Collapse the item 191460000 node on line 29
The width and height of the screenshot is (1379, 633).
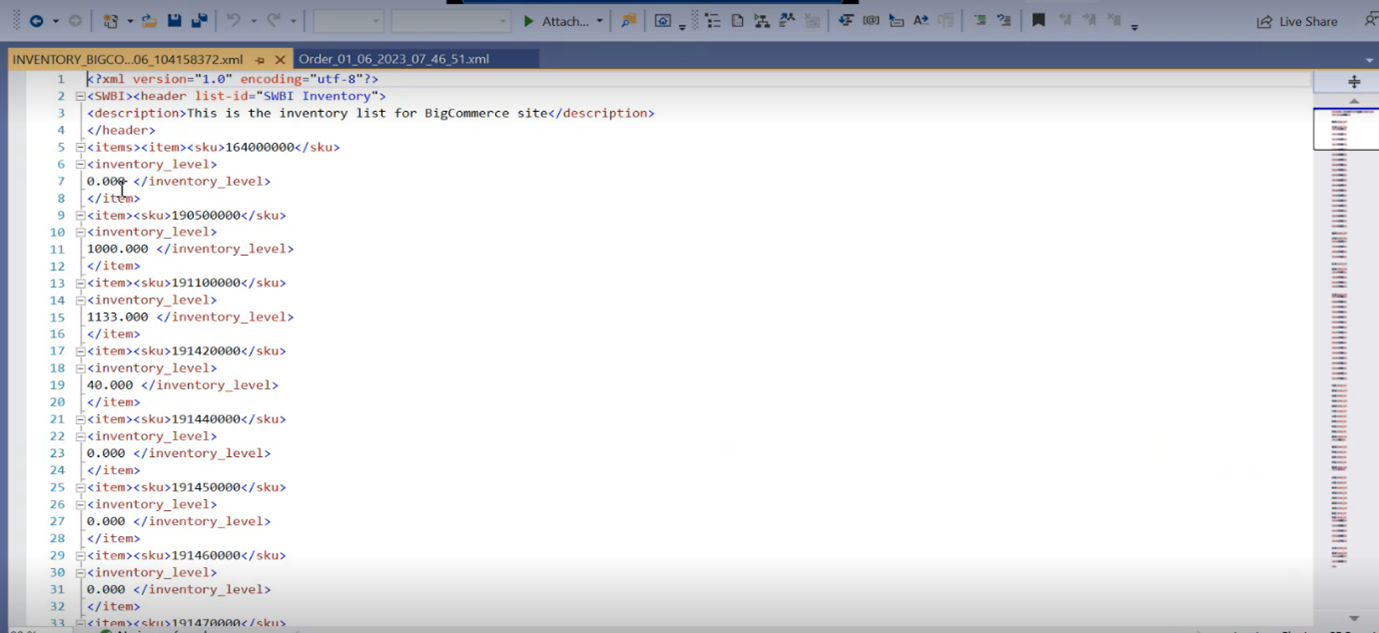(80, 555)
